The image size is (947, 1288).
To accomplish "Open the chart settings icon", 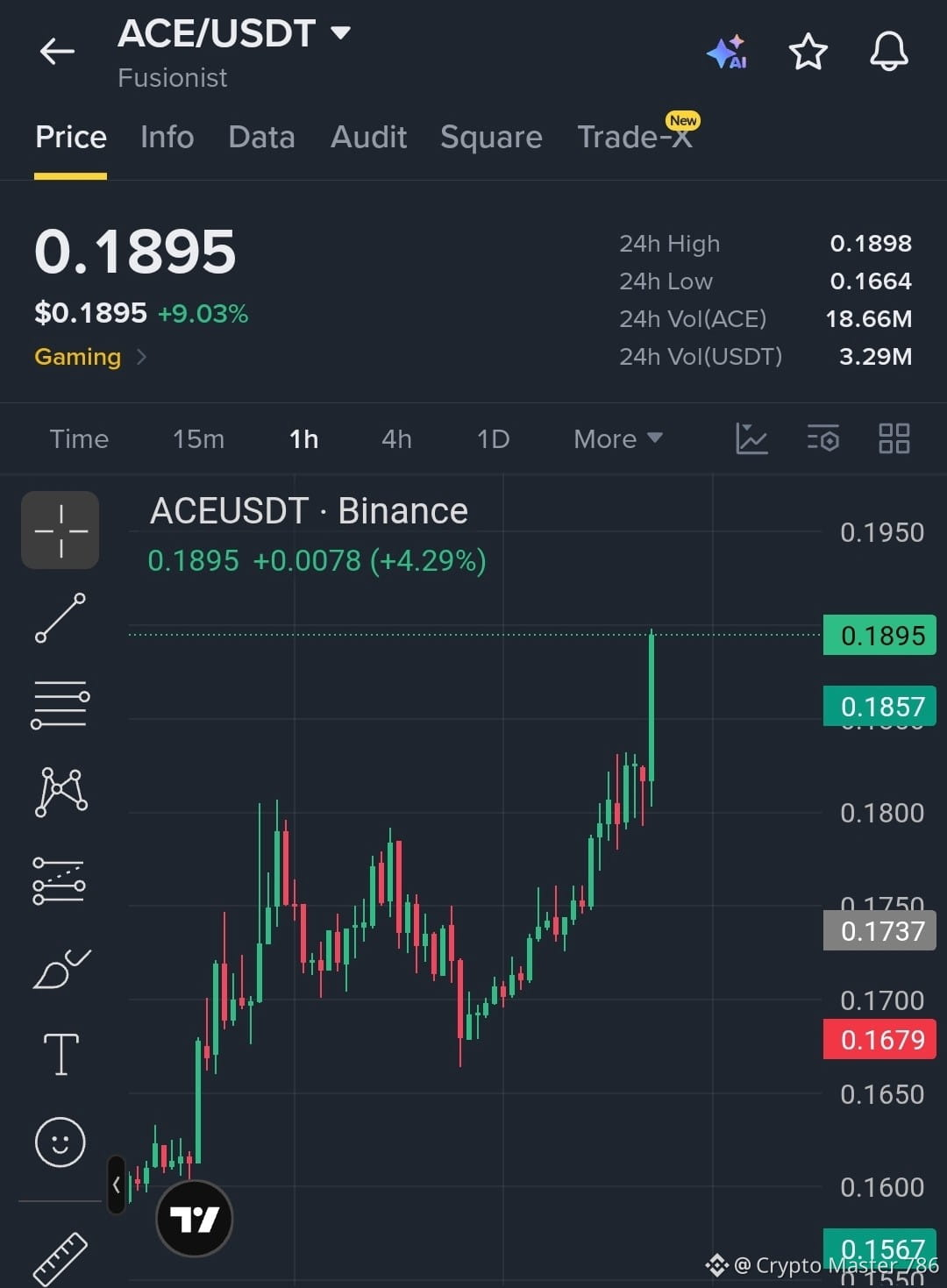I will [x=823, y=438].
